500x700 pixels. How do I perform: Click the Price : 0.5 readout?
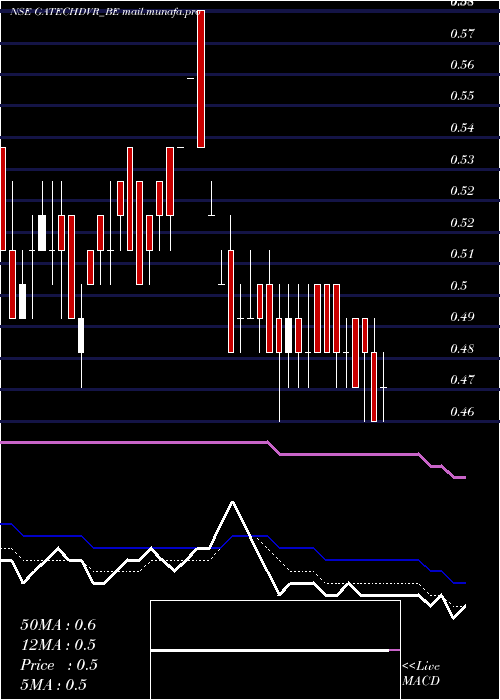[59, 665]
